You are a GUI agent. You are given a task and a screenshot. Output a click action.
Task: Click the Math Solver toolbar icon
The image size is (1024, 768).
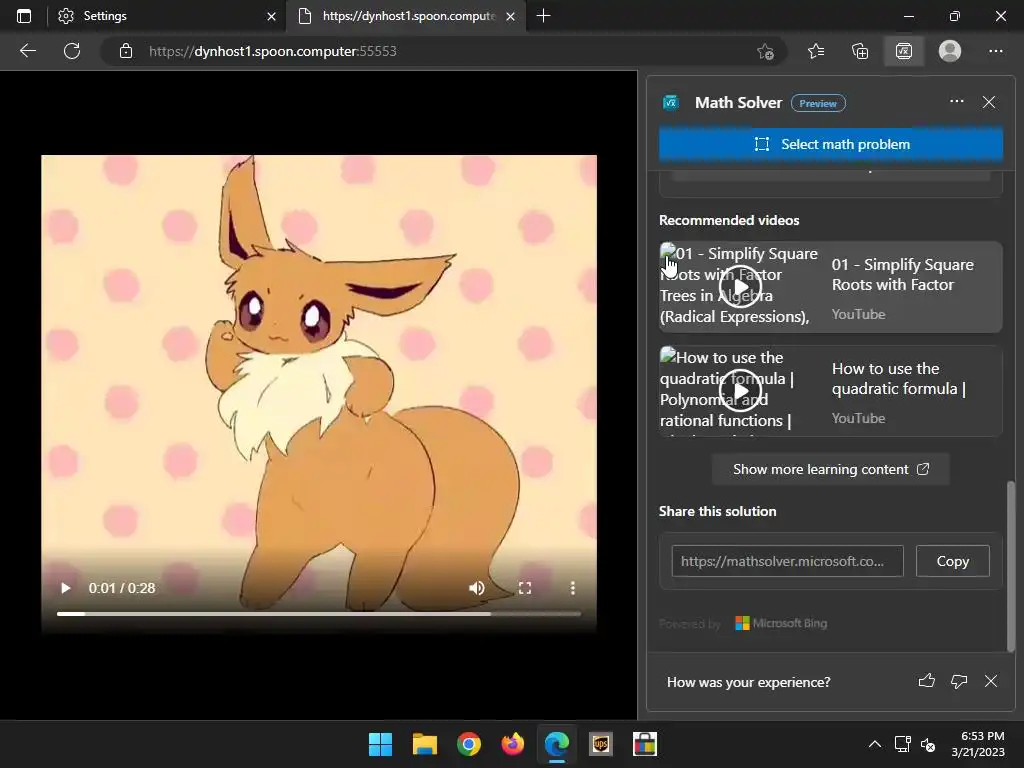(x=904, y=51)
